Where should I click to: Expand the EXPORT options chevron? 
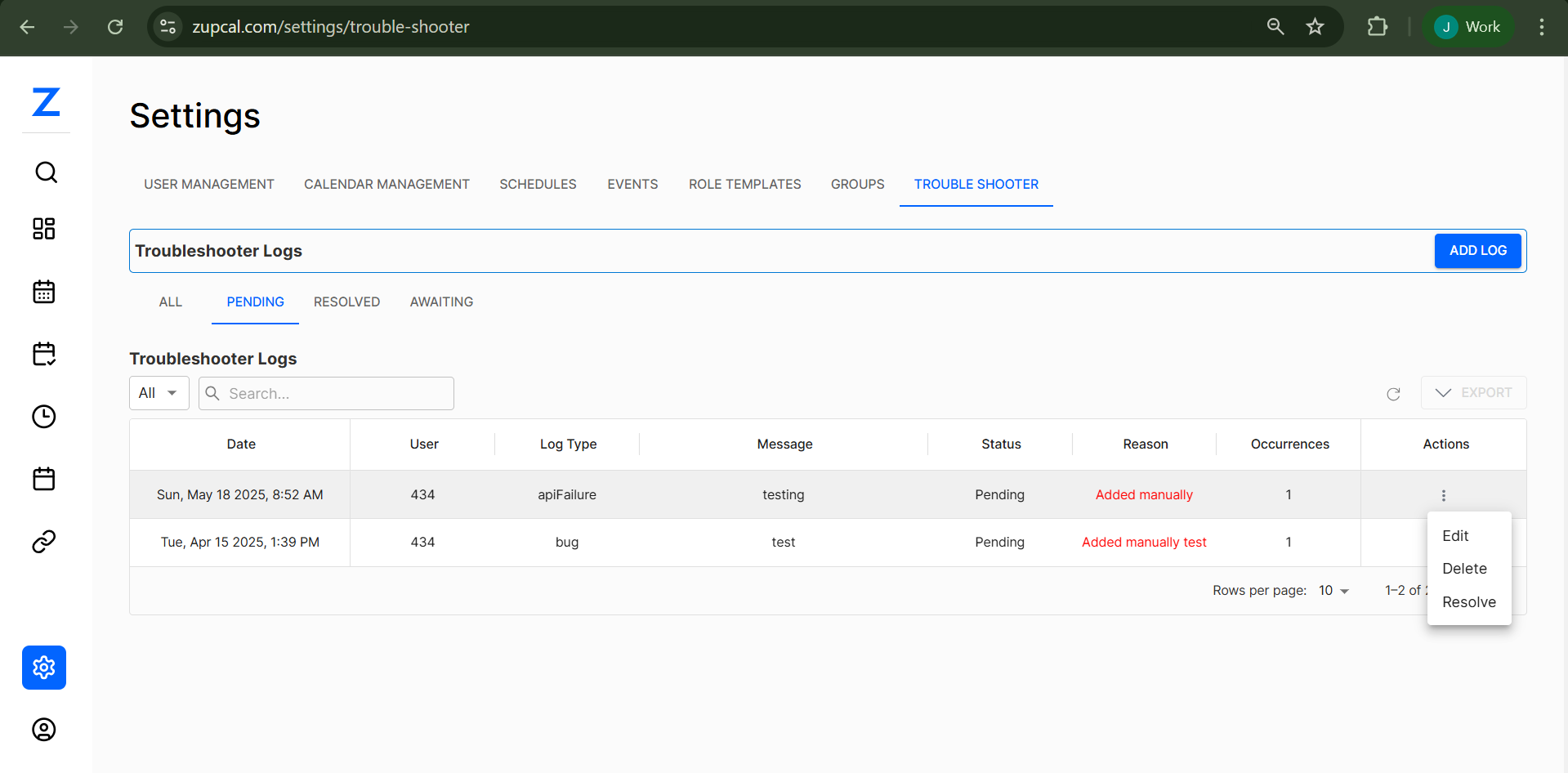point(1445,393)
